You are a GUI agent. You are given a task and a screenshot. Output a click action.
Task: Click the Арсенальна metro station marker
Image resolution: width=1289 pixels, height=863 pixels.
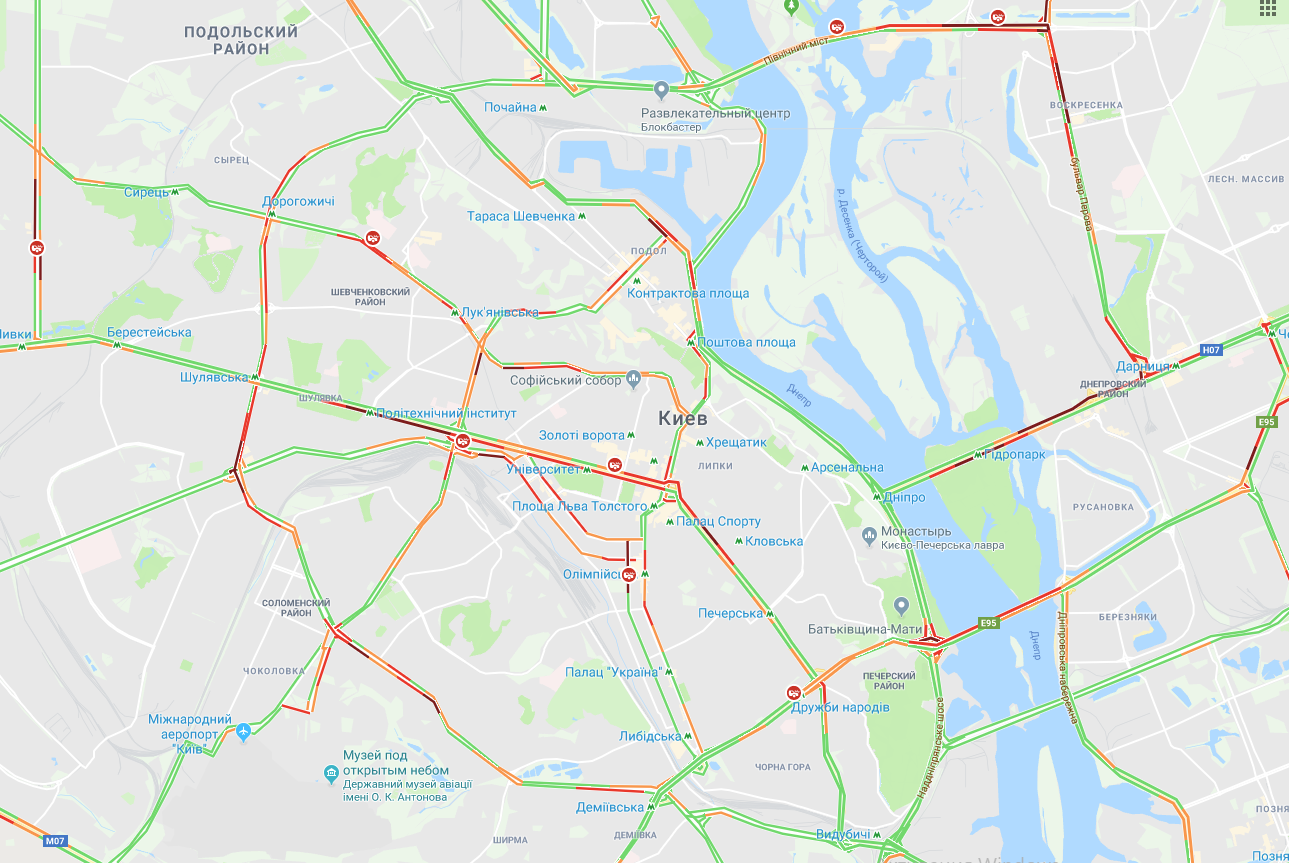tap(804, 467)
